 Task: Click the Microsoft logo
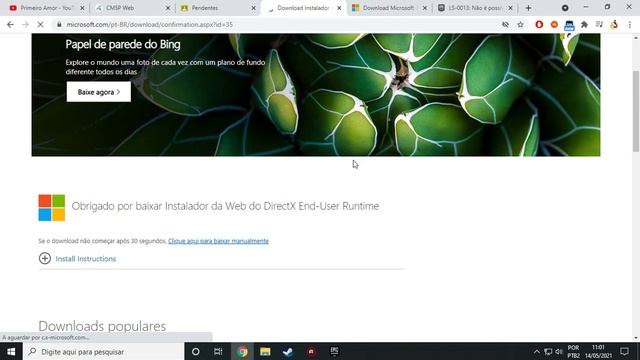52,208
